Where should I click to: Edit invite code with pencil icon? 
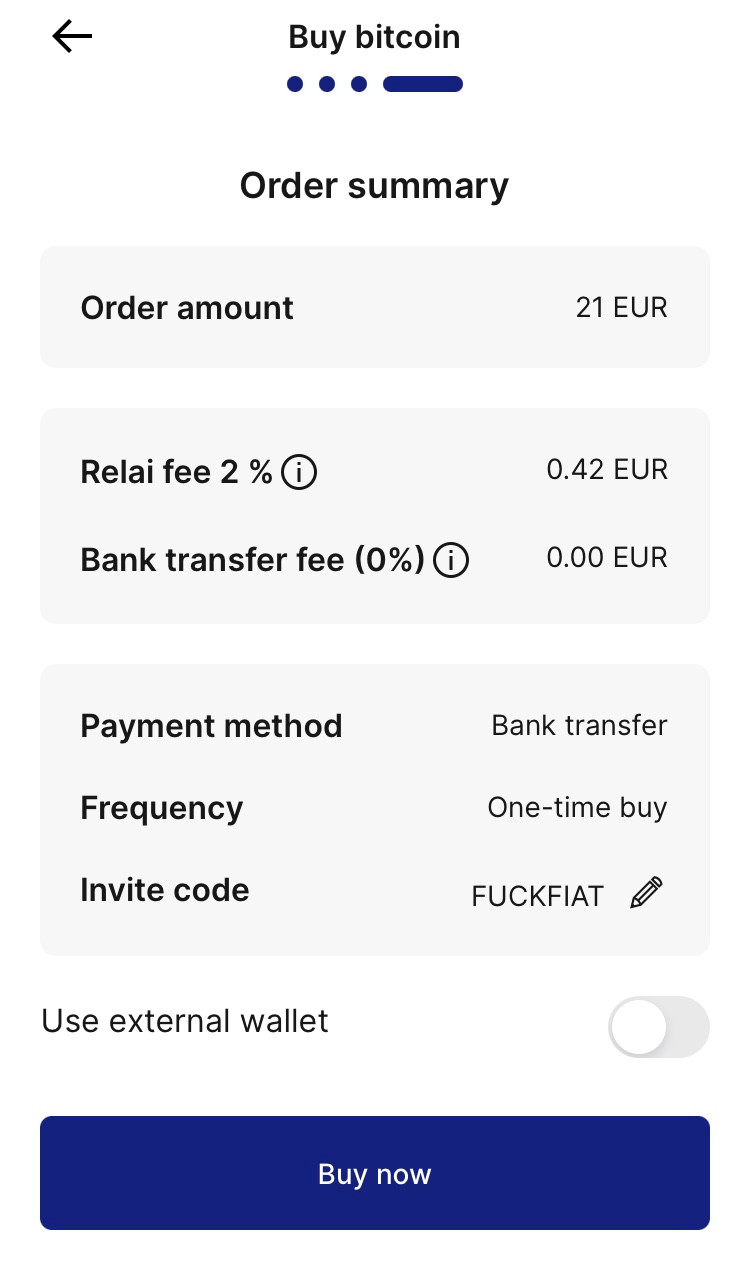pos(646,893)
